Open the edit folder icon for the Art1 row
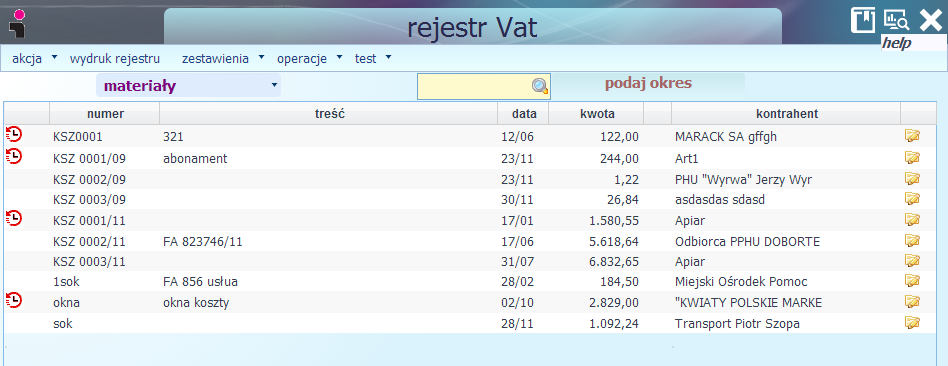This screenshot has height=366, width=948. tap(912, 157)
